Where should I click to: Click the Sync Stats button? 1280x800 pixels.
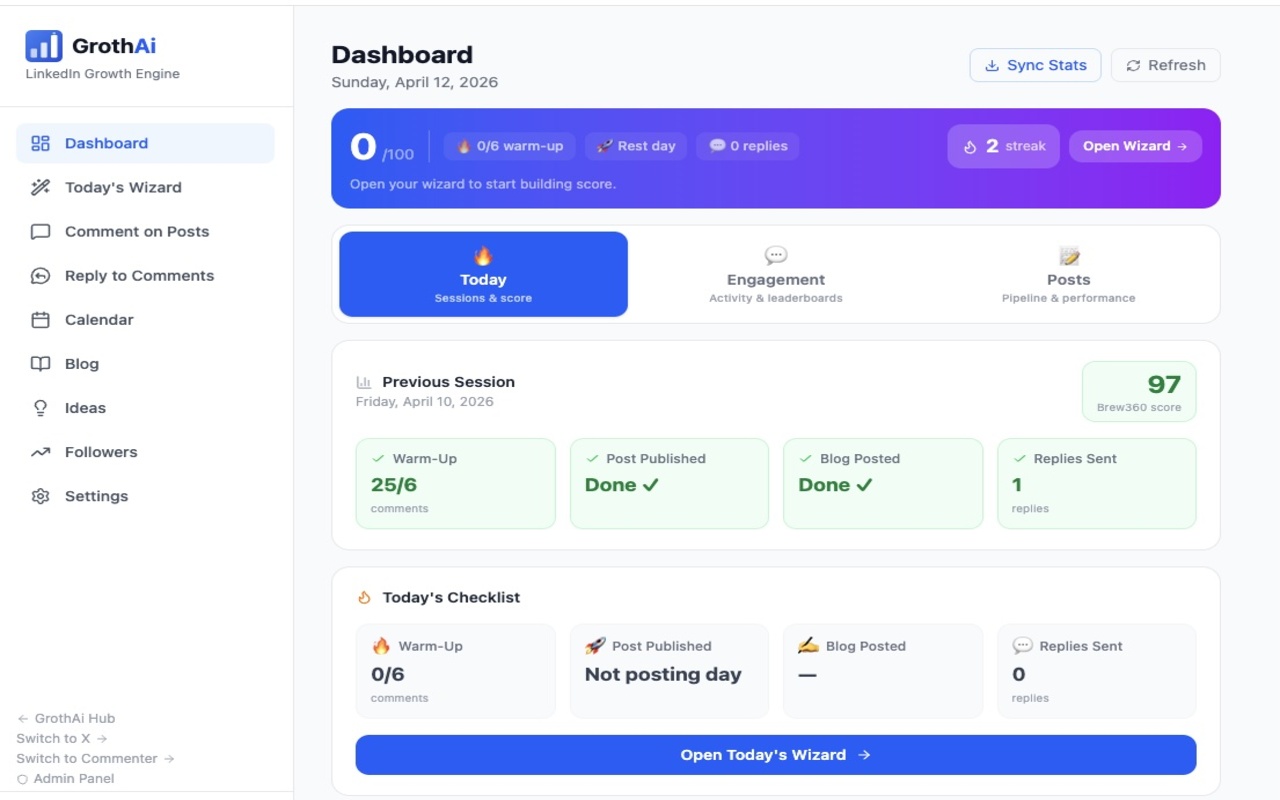coord(1035,64)
